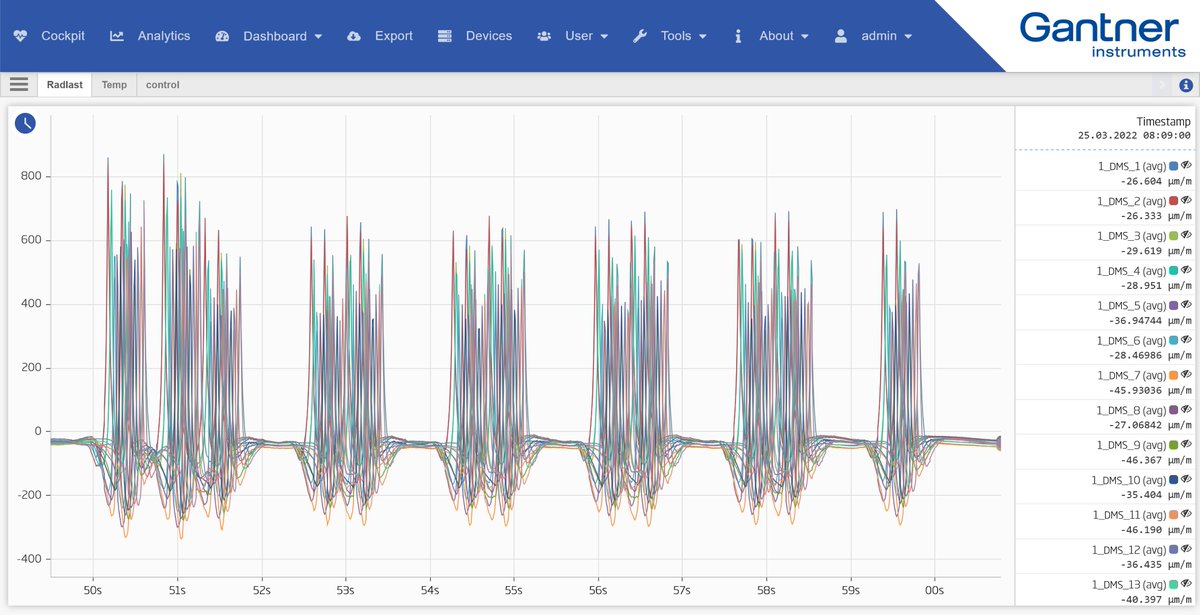Click inside the strain chart plot area

(525, 345)
